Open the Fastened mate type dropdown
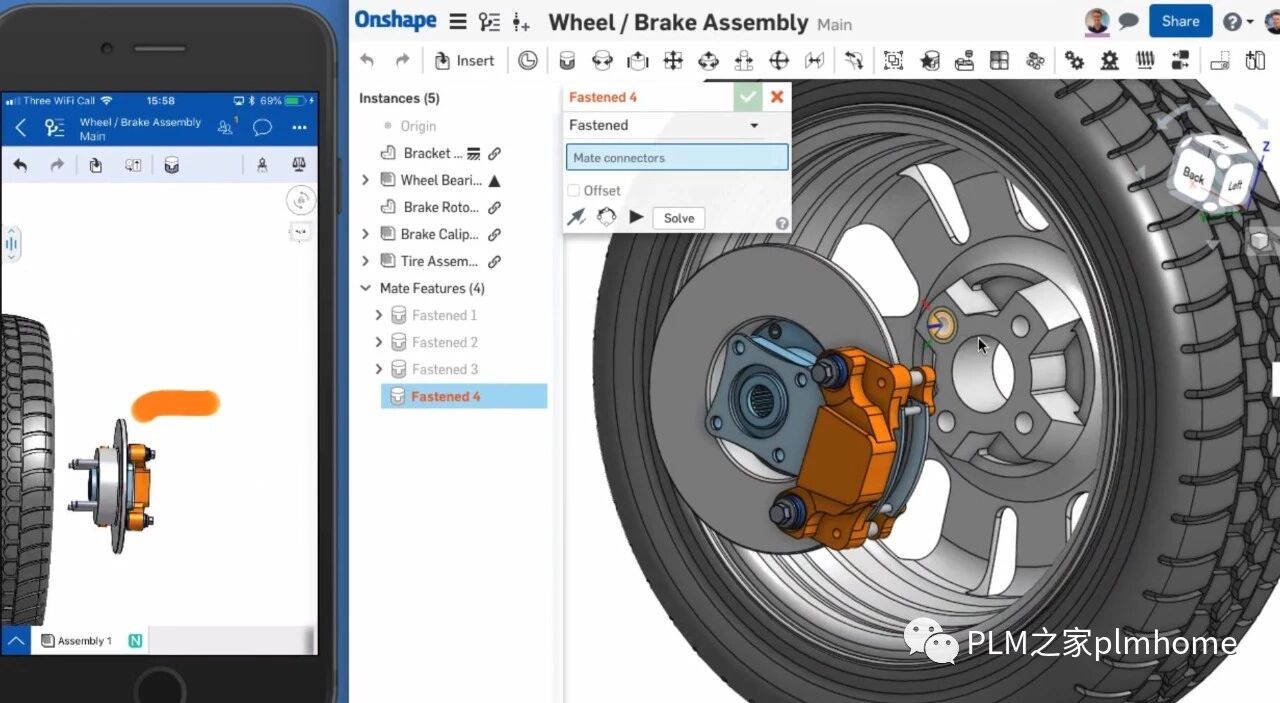This screenshot has width=1280, height=703. (x=664, y=125)
